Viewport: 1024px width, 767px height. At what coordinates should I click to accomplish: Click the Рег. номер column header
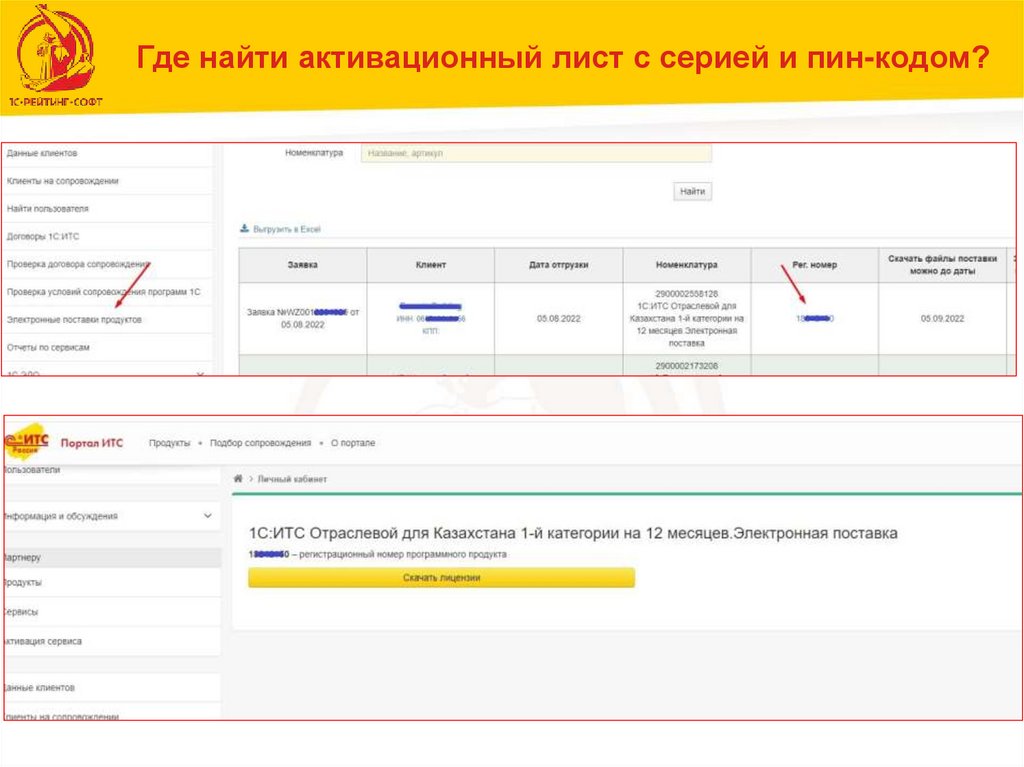(x=814, y=265)
